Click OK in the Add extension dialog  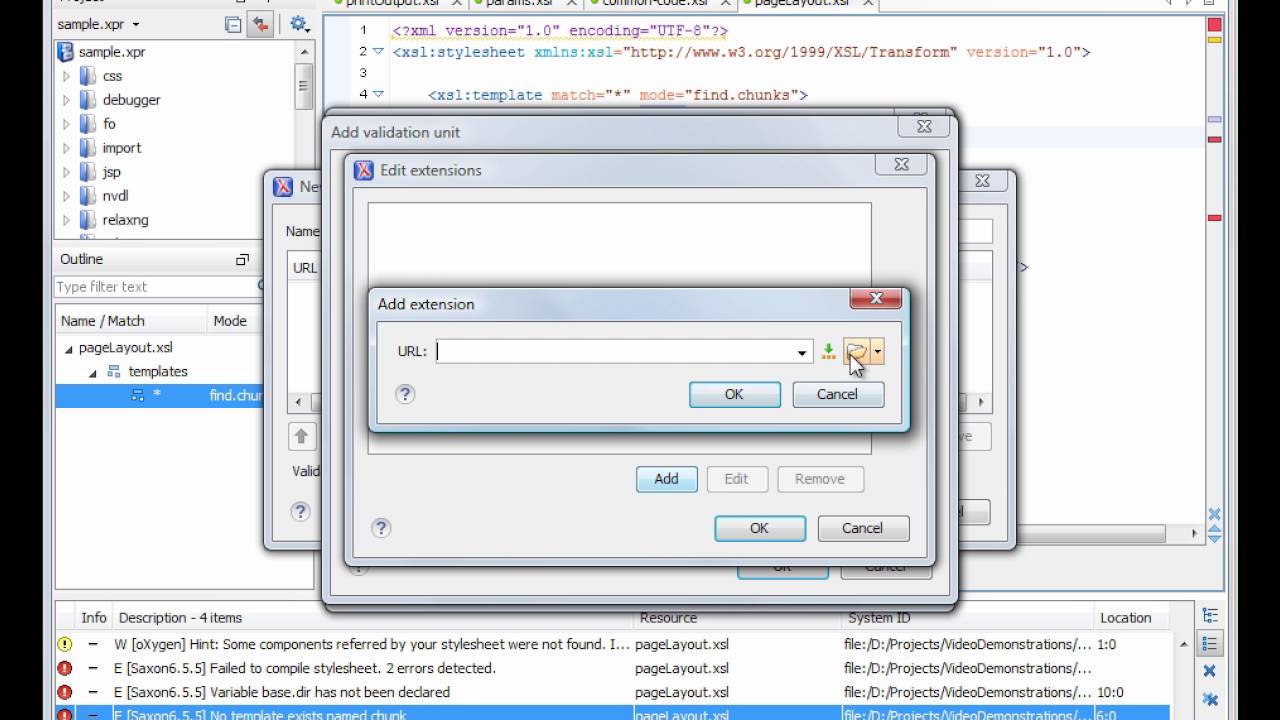click(x=734, y=394)
